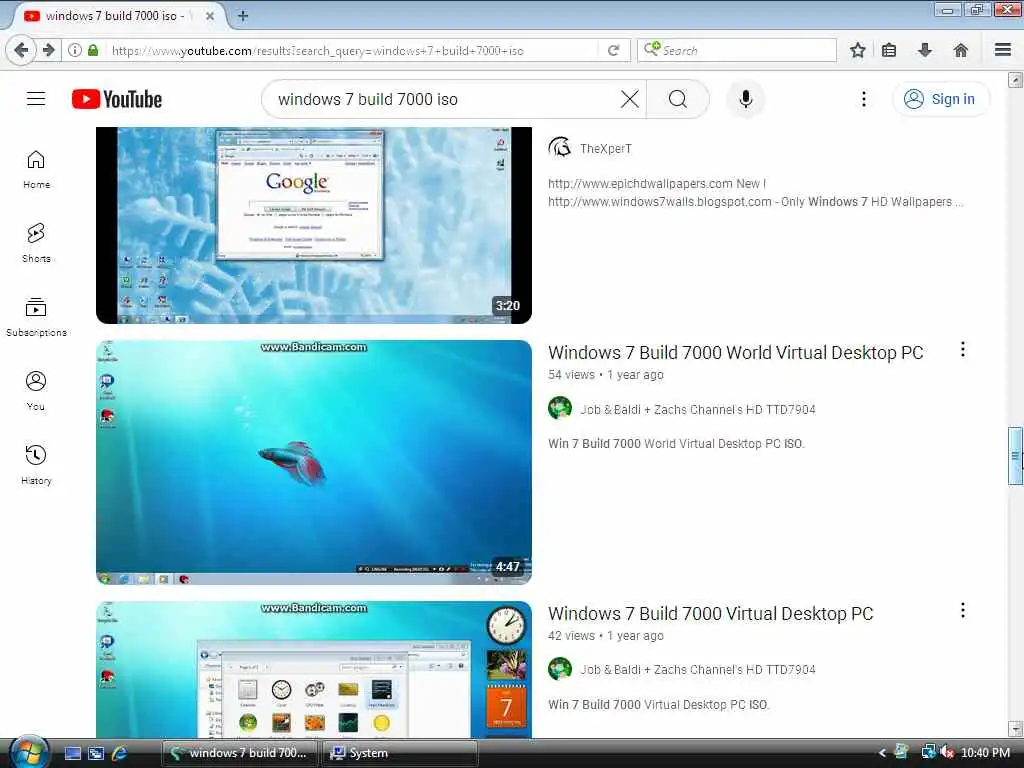Screen dimensions: 1024x768
Task: Go to YouTube home via logo
Action: (117, 99)
